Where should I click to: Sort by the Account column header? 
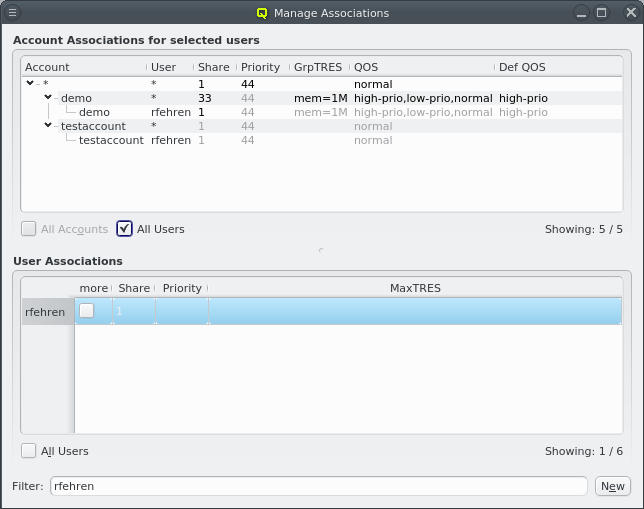coord(84,67)
